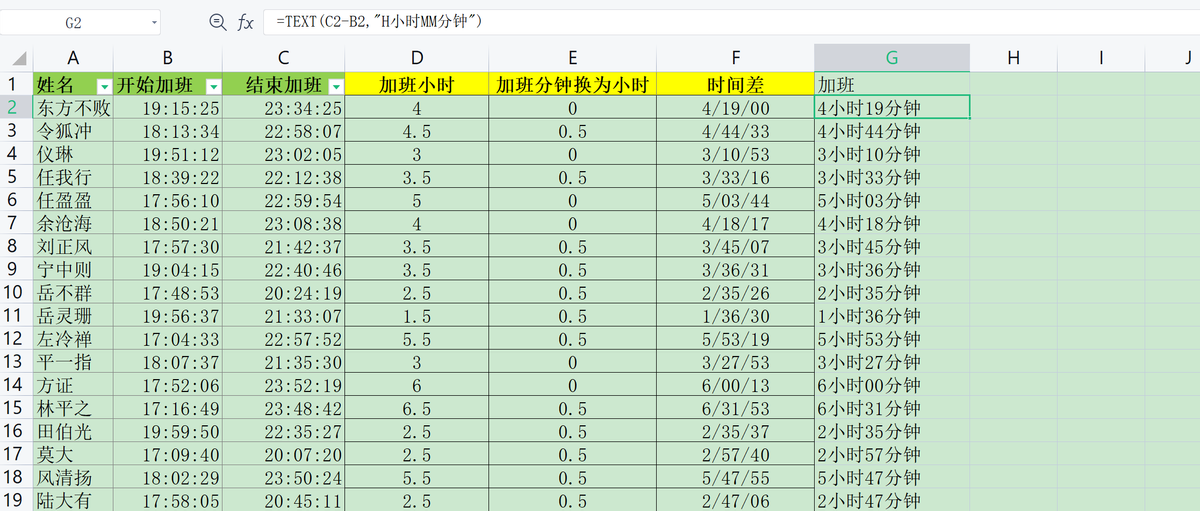Select column C header
1200x511 pixels.
pos(284,58)
